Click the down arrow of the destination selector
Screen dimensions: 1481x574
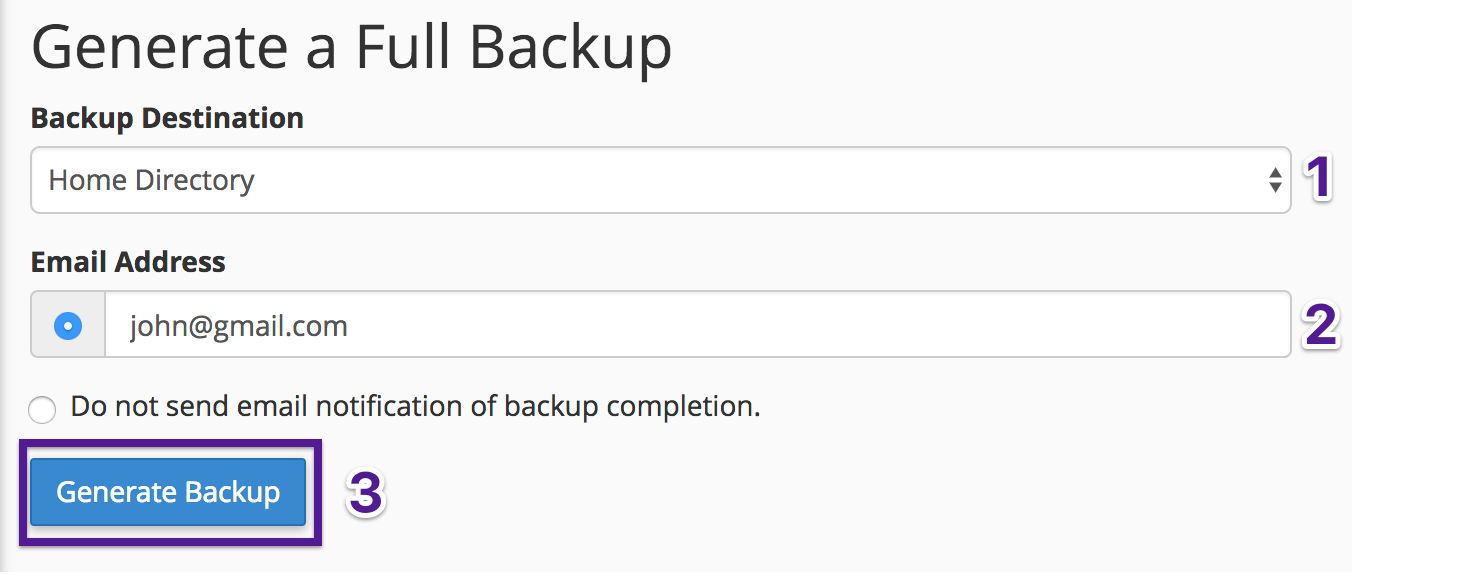coord(1275,187)
